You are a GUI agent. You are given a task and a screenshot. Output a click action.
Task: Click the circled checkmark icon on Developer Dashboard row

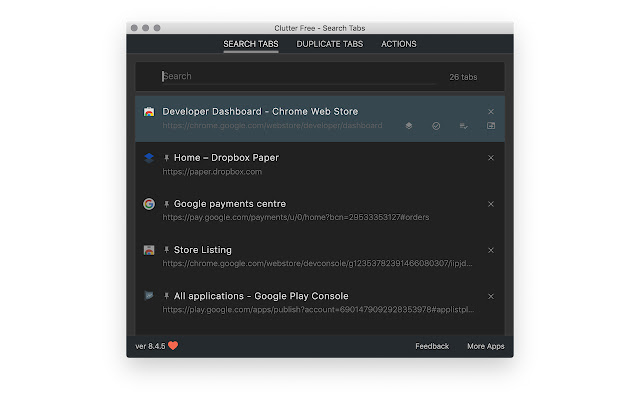[x=436, y=126]
